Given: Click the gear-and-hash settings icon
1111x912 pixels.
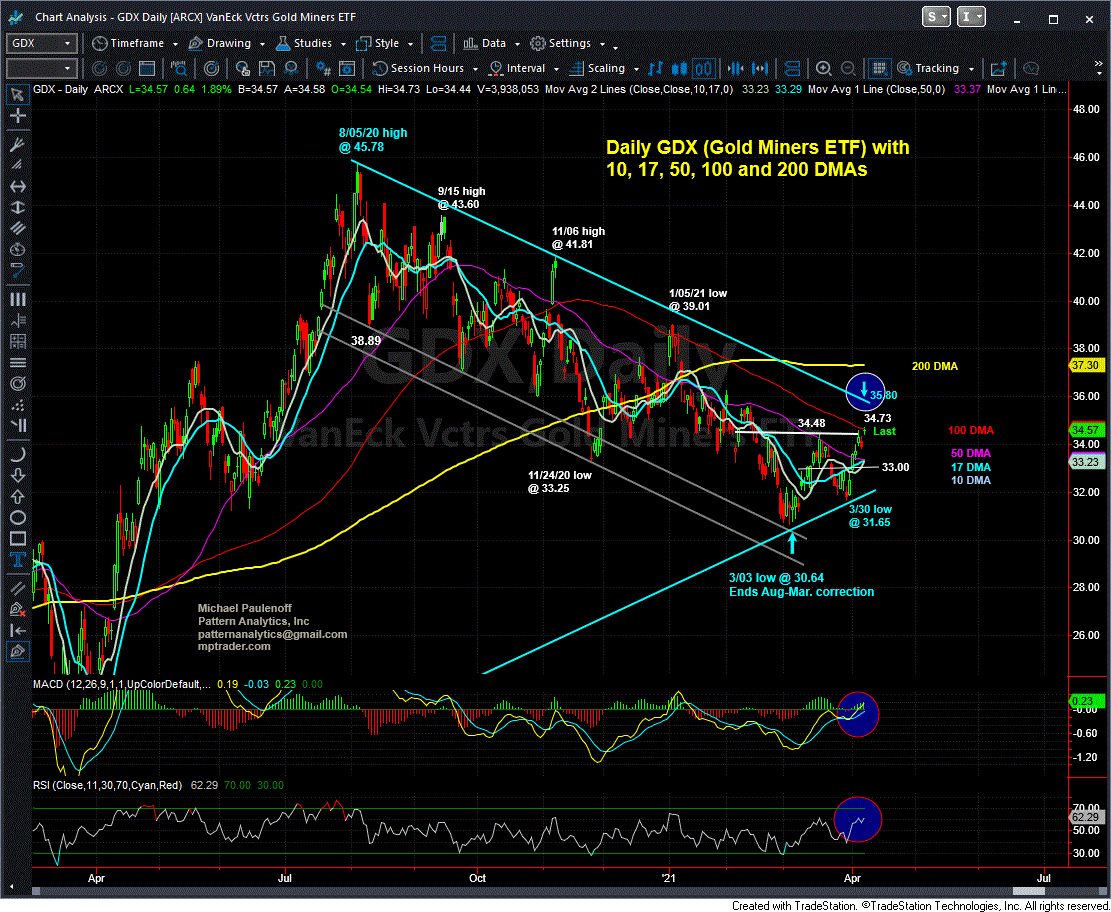Looking at the screenshot, I should click(325, 69).
